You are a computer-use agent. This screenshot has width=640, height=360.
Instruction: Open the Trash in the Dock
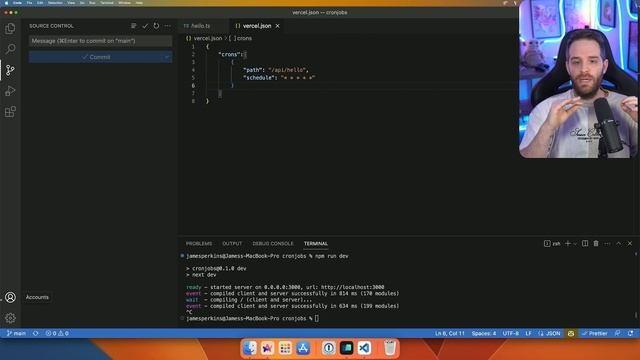coord(390,348)
